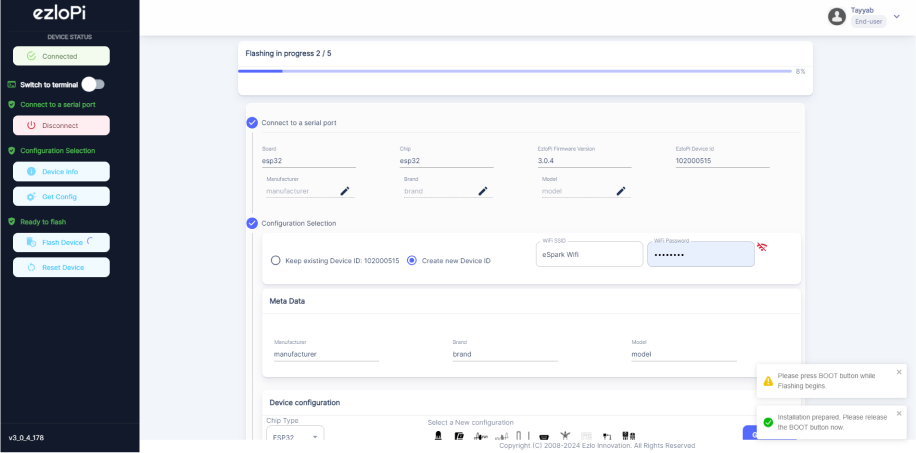Click the EzloPi Device Id 102000515 field
Screen dimensions: 916x453
(722, 161)
